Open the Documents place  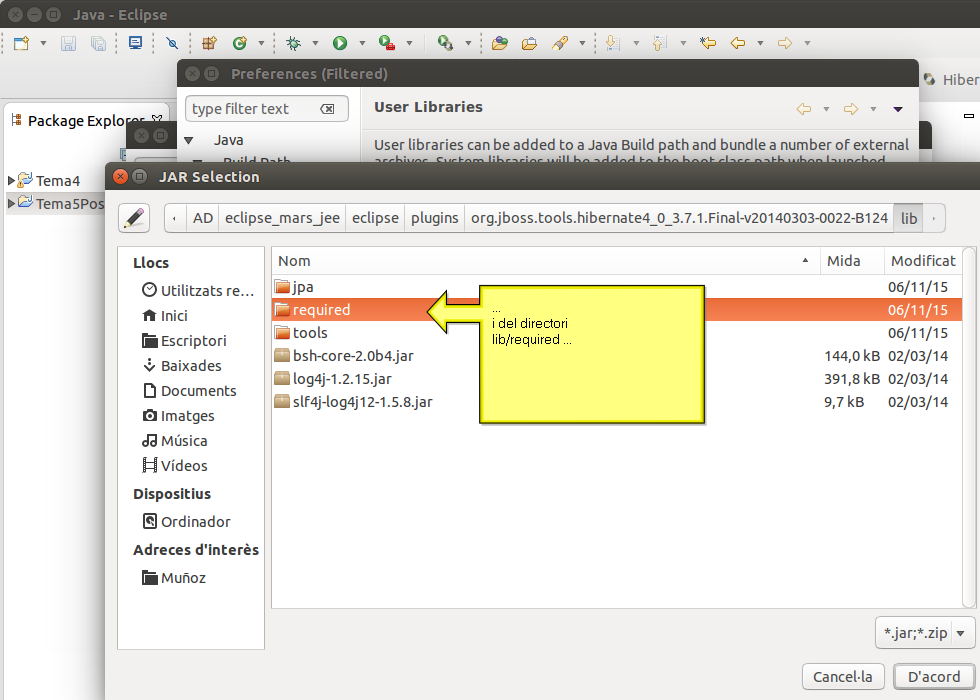coord(189,391)
